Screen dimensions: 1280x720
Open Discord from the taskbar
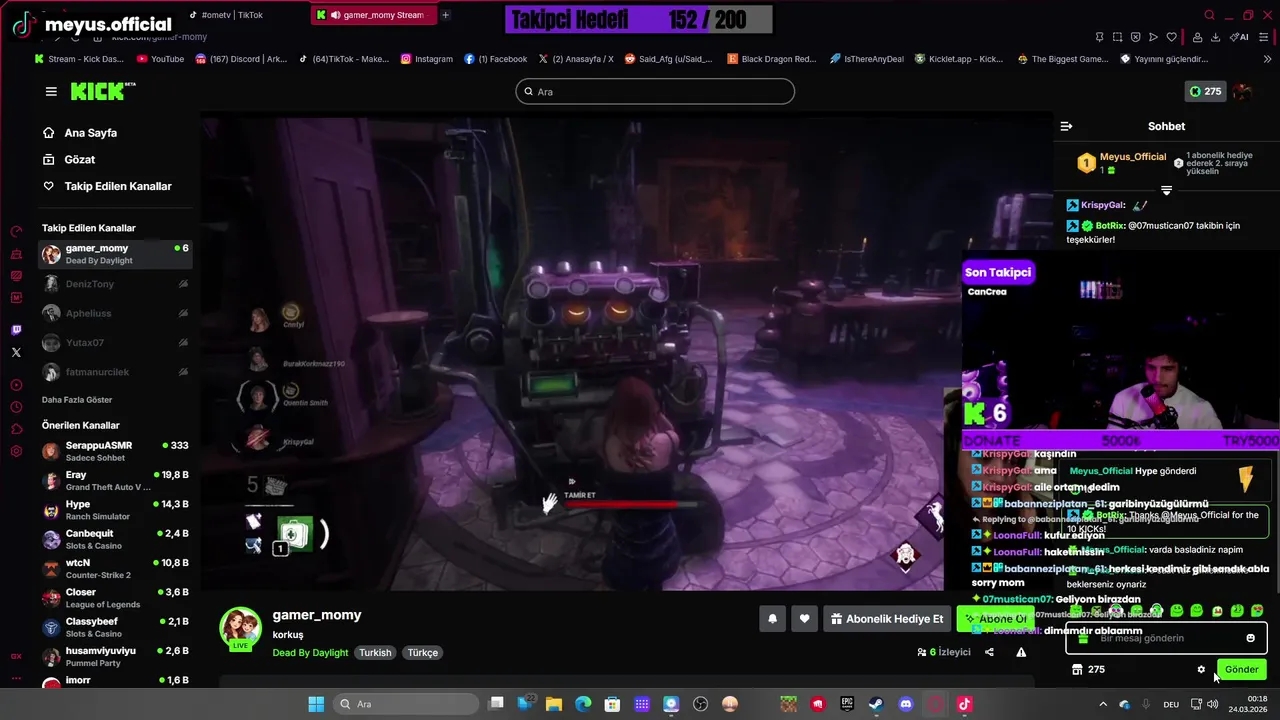906,704
